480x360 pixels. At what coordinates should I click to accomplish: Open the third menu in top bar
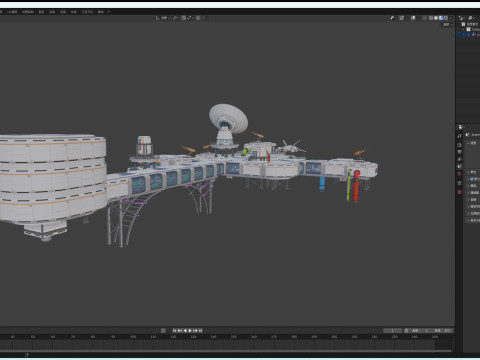click(28, 12)
